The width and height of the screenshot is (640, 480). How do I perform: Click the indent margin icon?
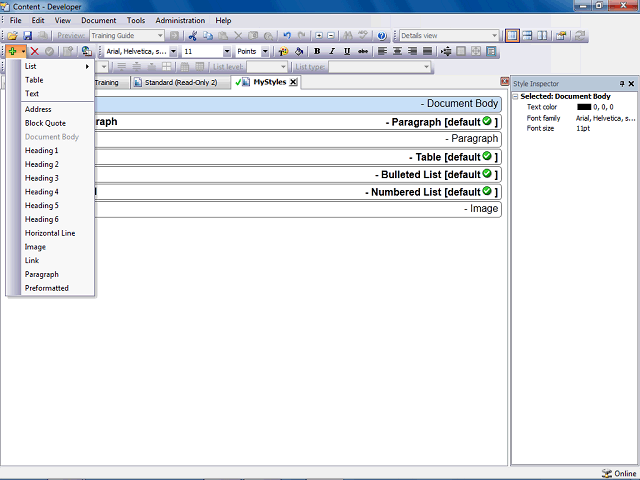pos(446,51)
